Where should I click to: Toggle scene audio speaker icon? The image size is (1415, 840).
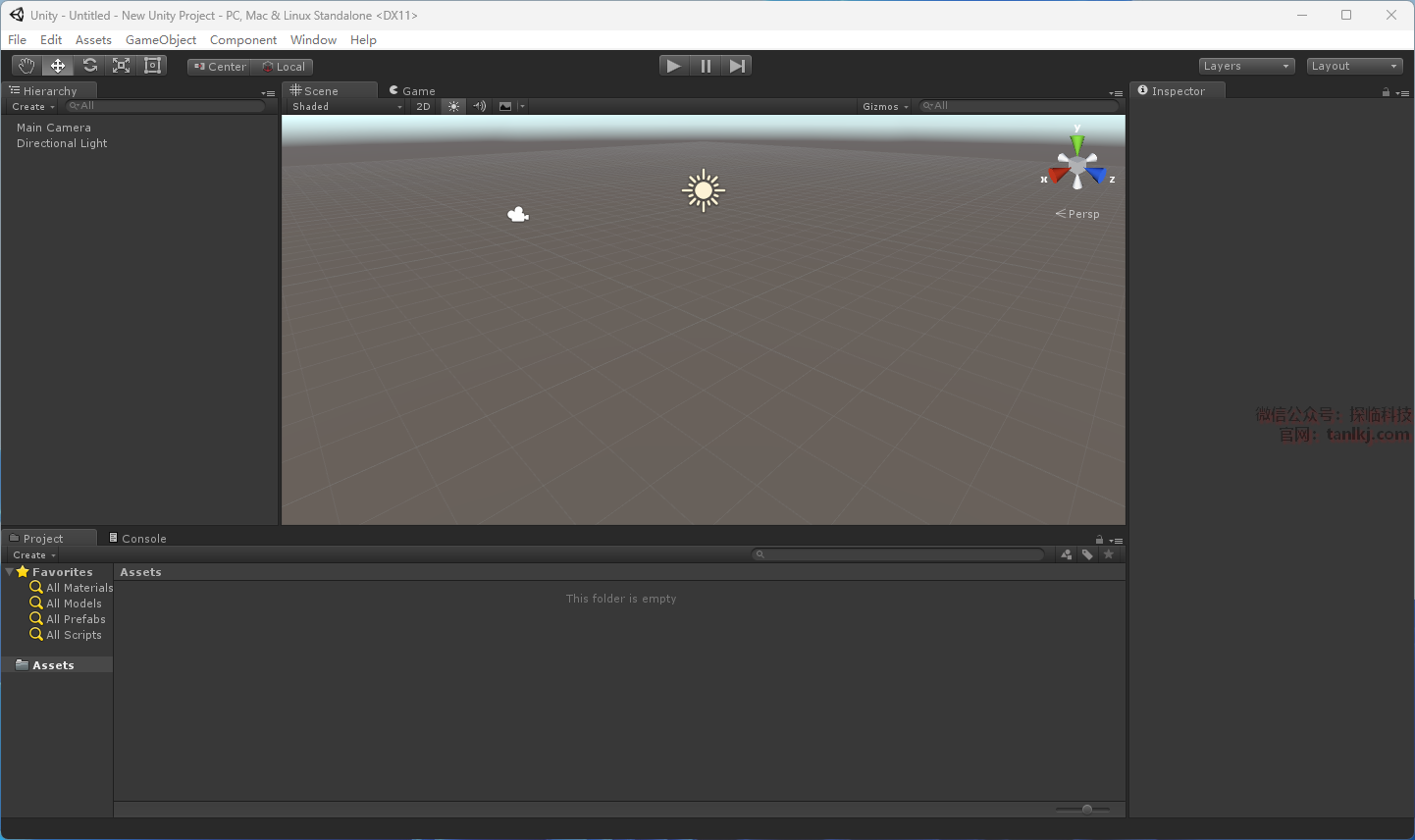[x=479, y=106]
